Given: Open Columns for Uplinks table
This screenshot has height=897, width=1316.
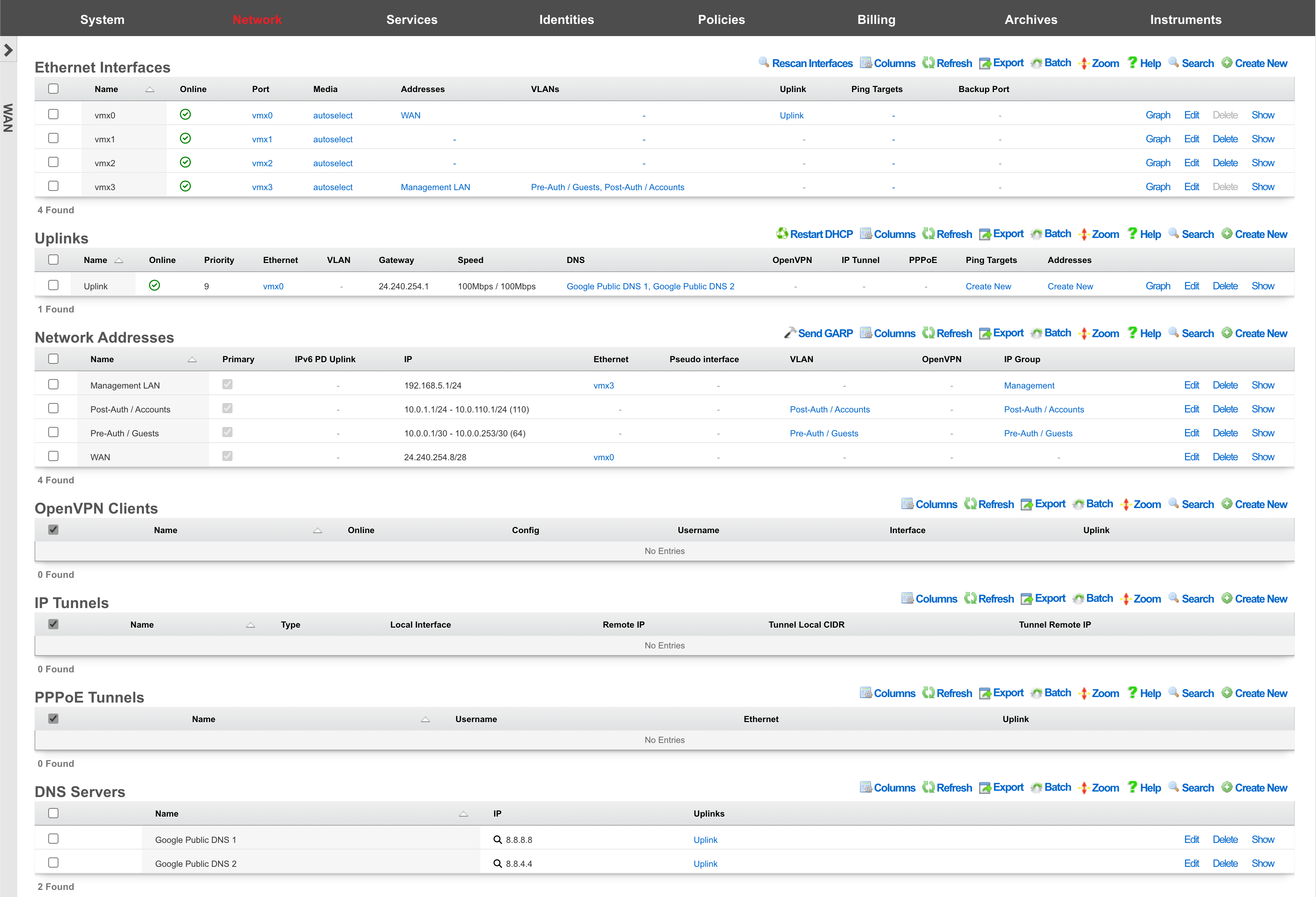Looking at the screenshot, I should click(x=887, y=234).
